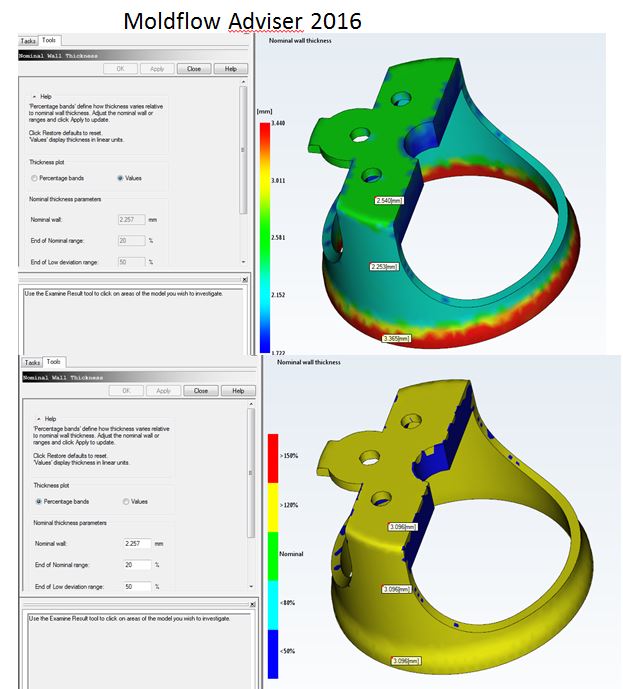This screenshot has height=689, width=623.
Task: Click End of Nominal range field in upper panel
Action: click(x=131, y=241)
